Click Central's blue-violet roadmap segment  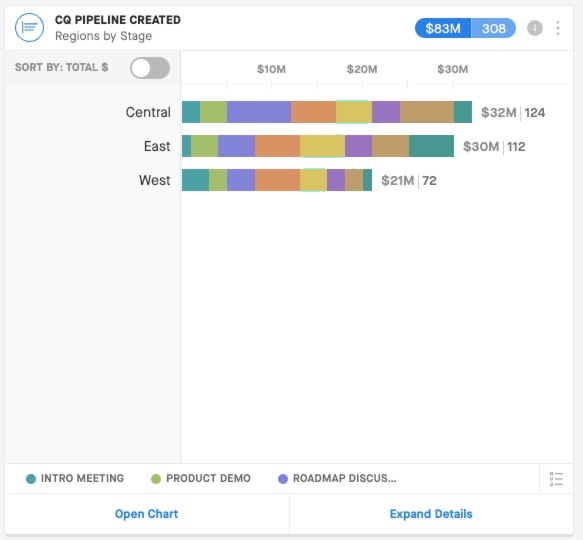click(x=259, y=112)
